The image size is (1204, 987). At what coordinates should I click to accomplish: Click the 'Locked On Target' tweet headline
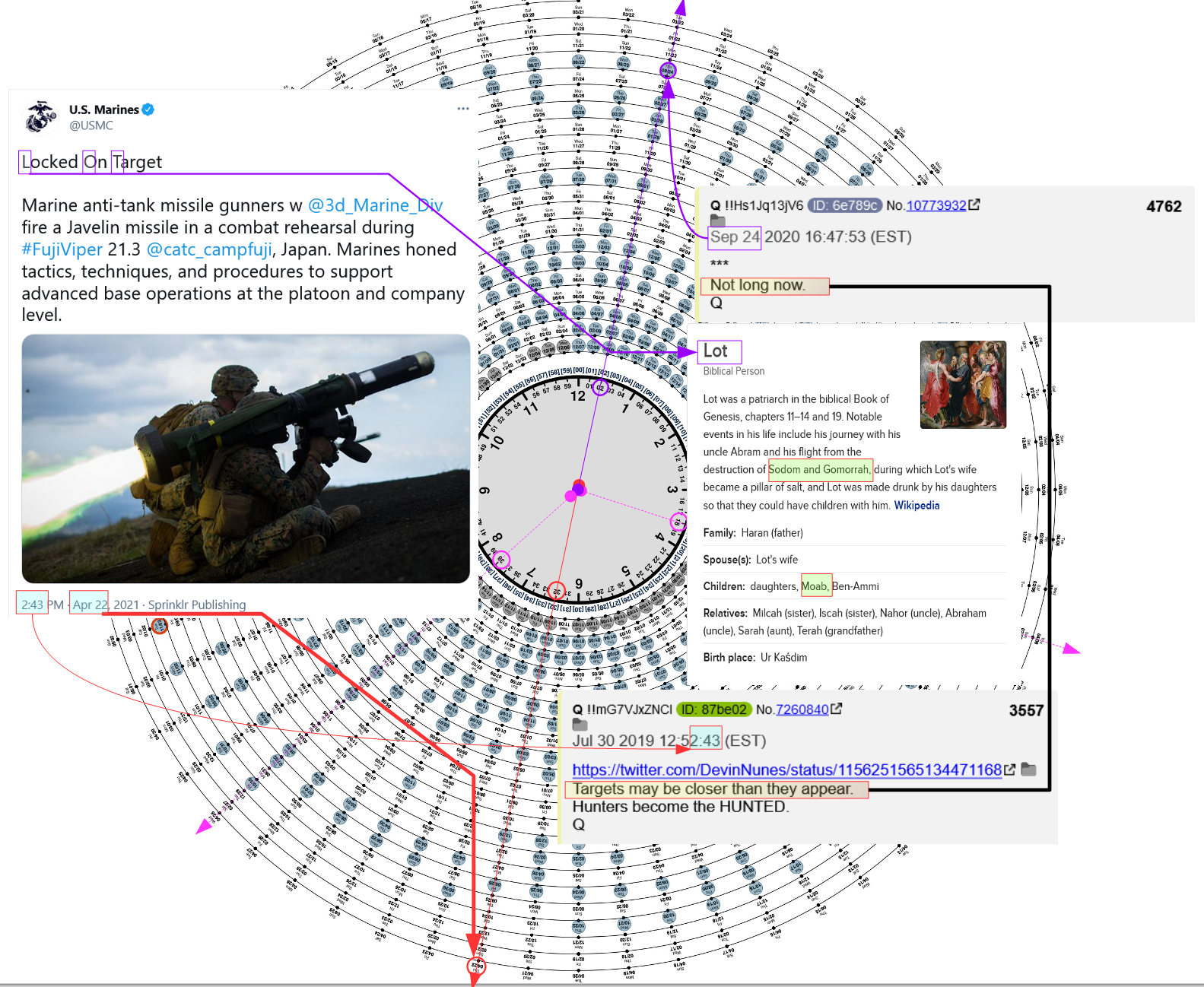tap(92, 162)
